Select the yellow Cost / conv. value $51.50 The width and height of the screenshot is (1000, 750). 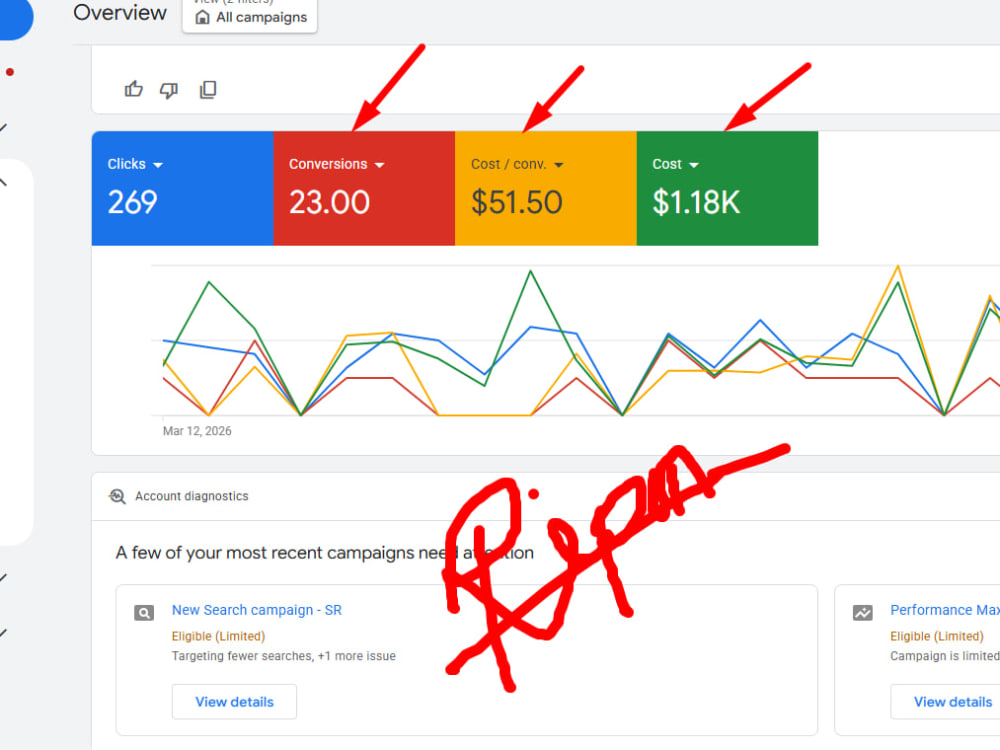coord(517,202)
